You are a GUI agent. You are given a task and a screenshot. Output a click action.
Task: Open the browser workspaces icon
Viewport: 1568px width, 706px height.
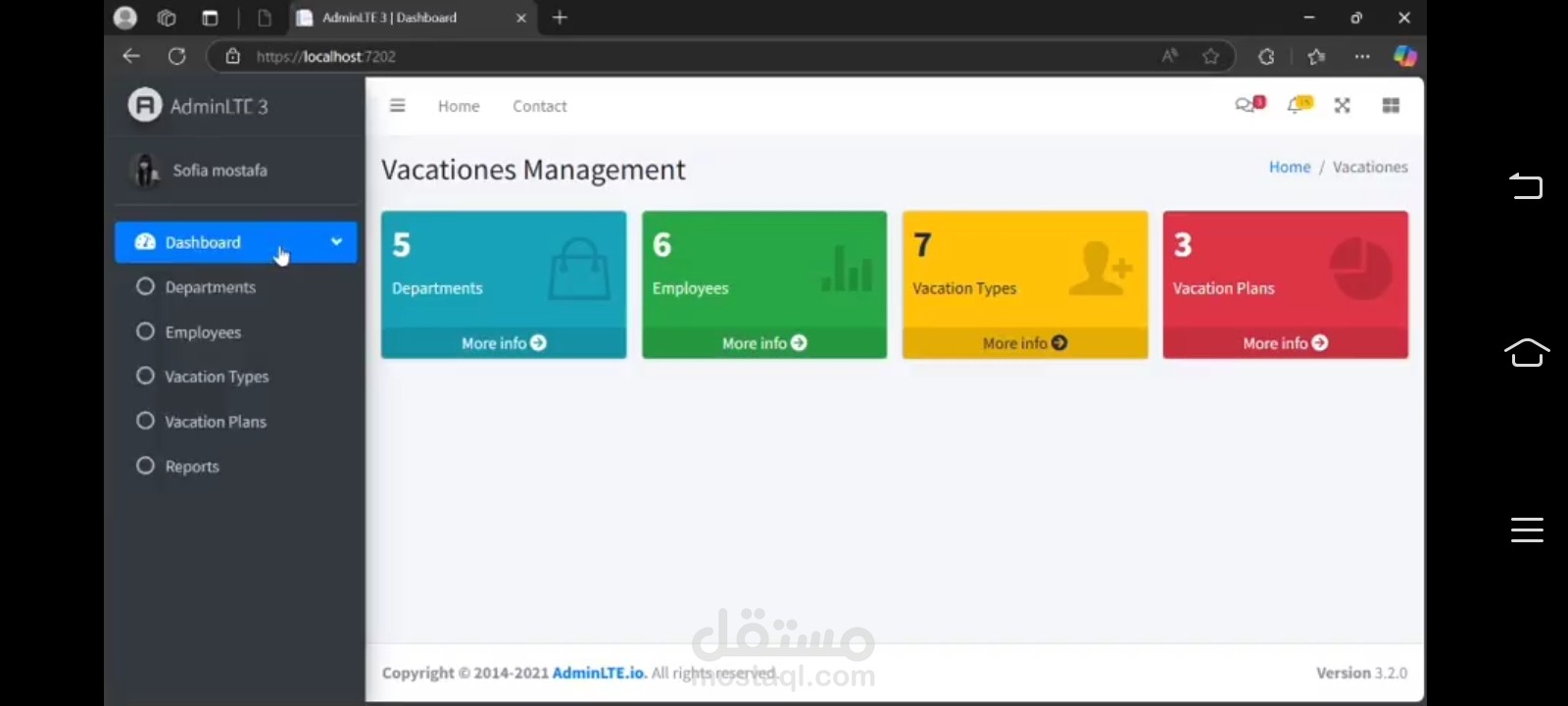pos(167,18)
